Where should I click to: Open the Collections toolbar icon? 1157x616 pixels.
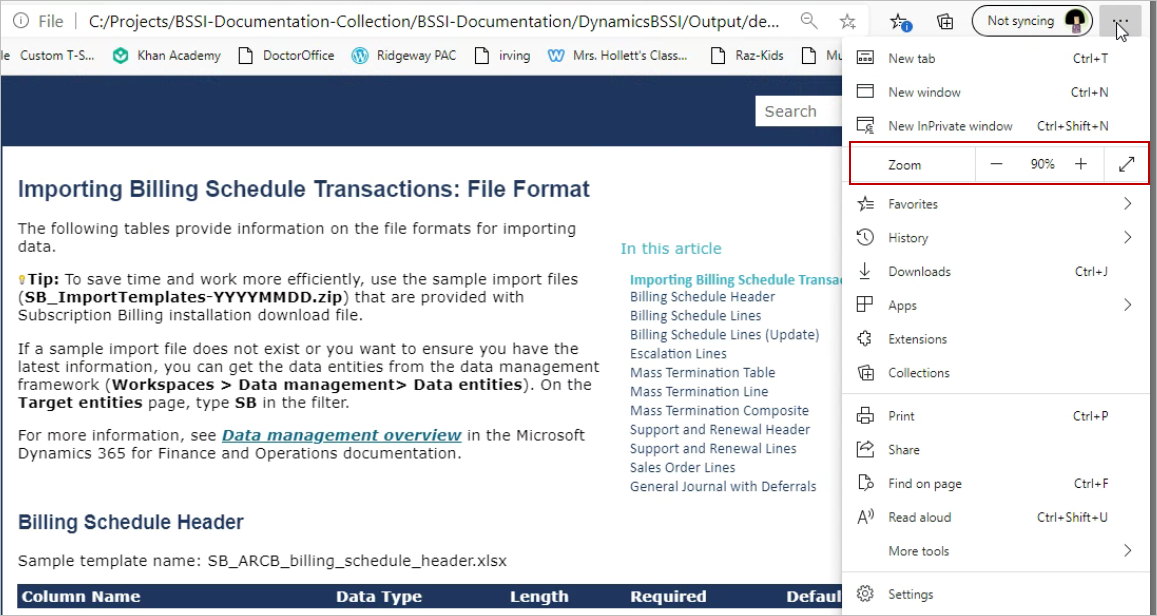944,21
